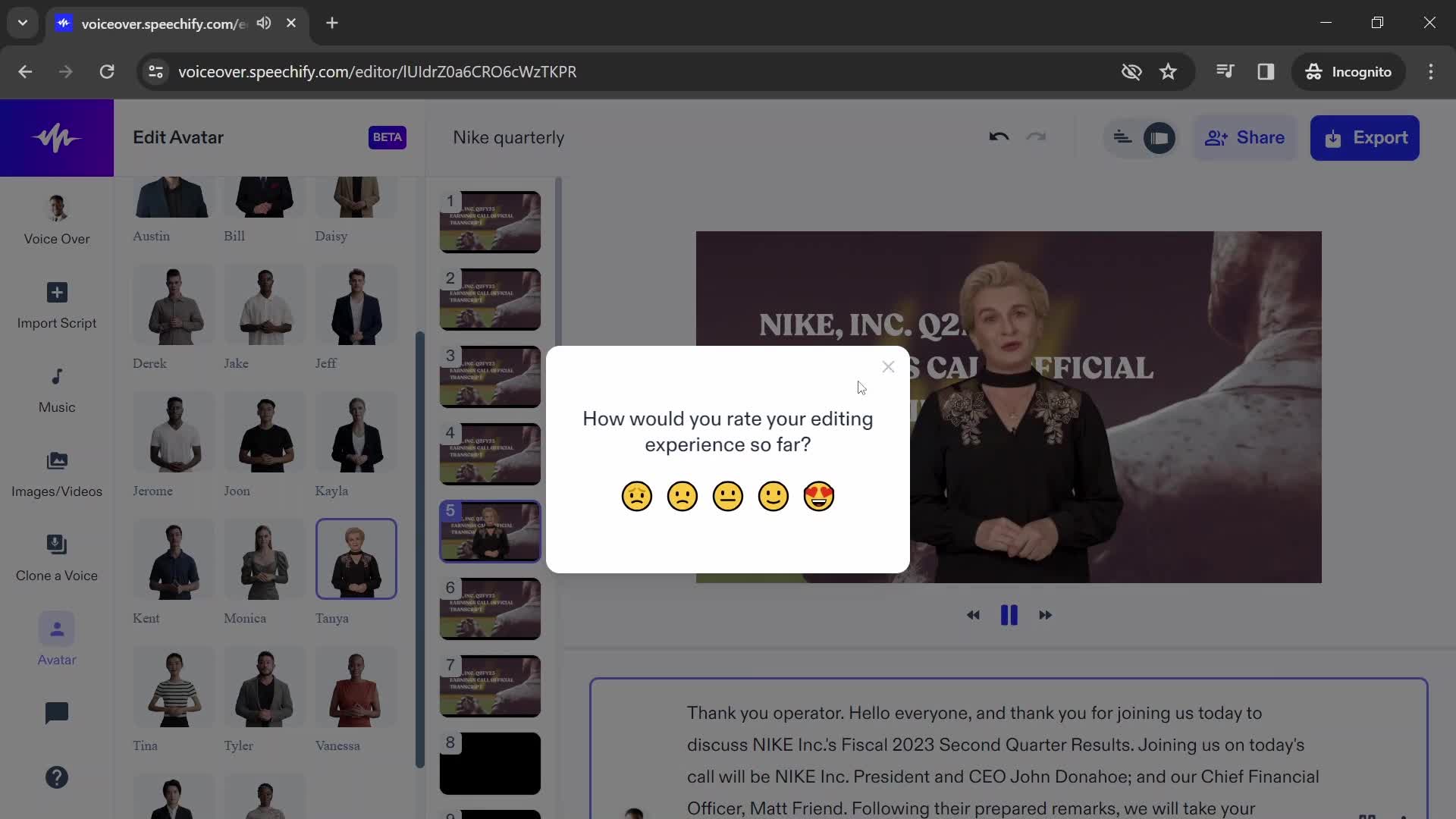The image size is (1456, 819).
Task: Open the chat feedback icon in sidebar
Action: (x=57, y=713)
